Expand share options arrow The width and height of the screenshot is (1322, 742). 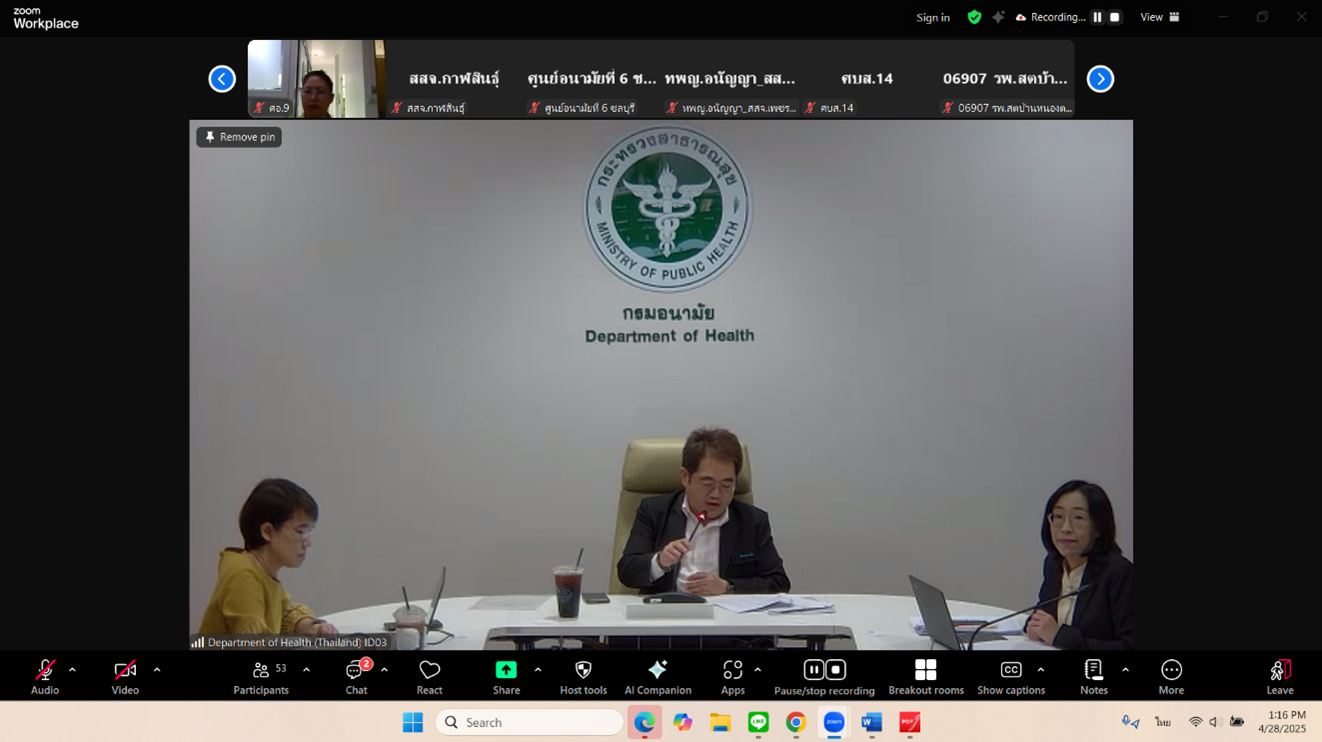pos(538,670)
